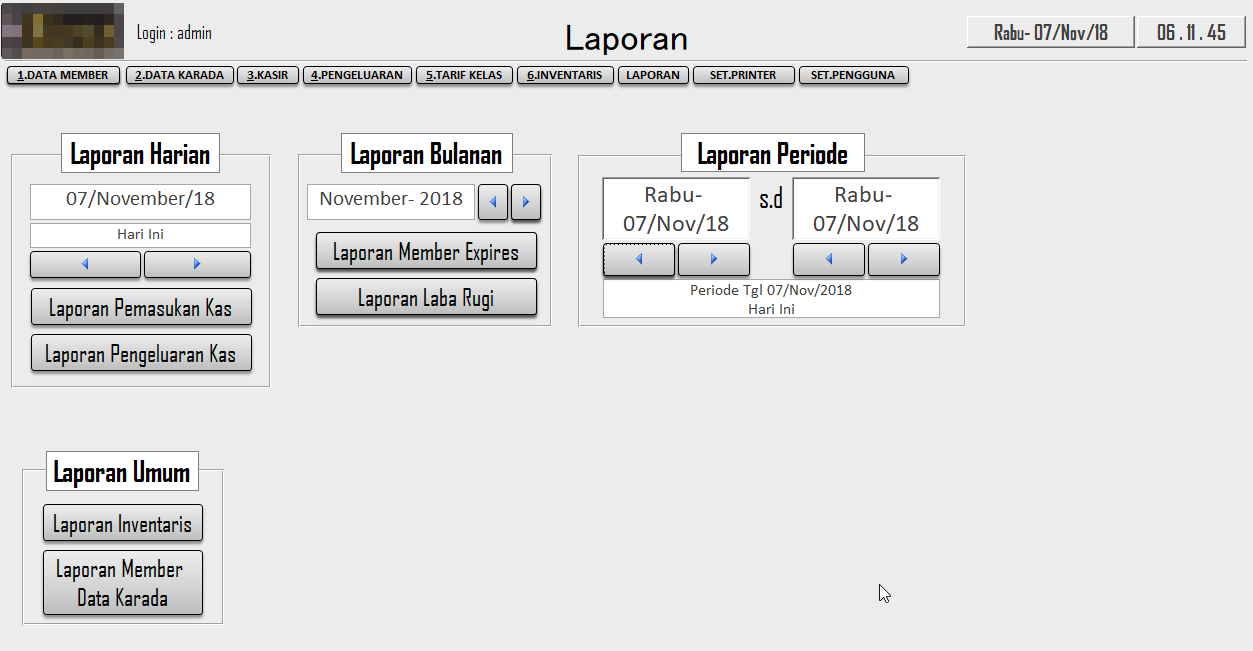1253x651 pixels.
Task: Click the 07/November/18 daily date field
Action: pyautogui.click(x=140, y=200)
